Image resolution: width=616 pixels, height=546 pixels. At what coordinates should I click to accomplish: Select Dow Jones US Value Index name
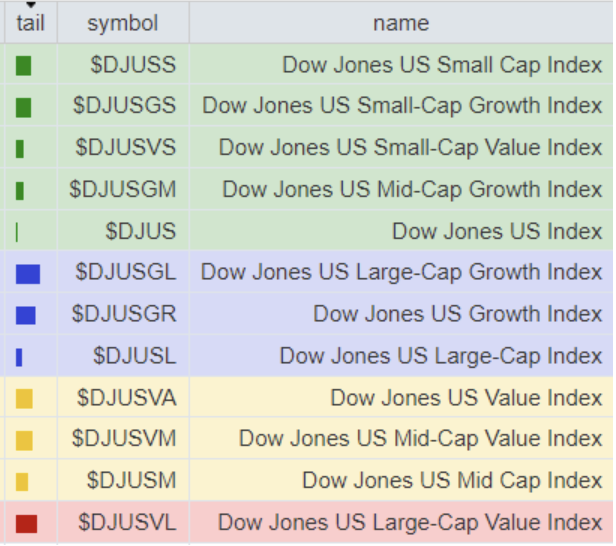466,398
